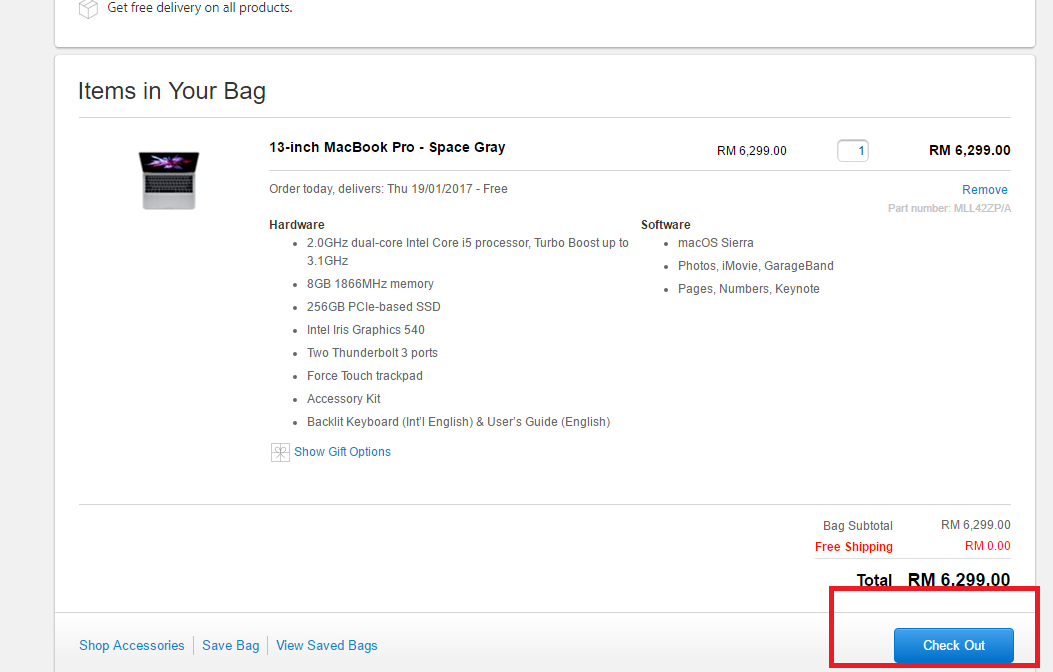Click the Accessory Kit spec
1053x672 pixels.
pyautogui.click(x=343, y=399)
